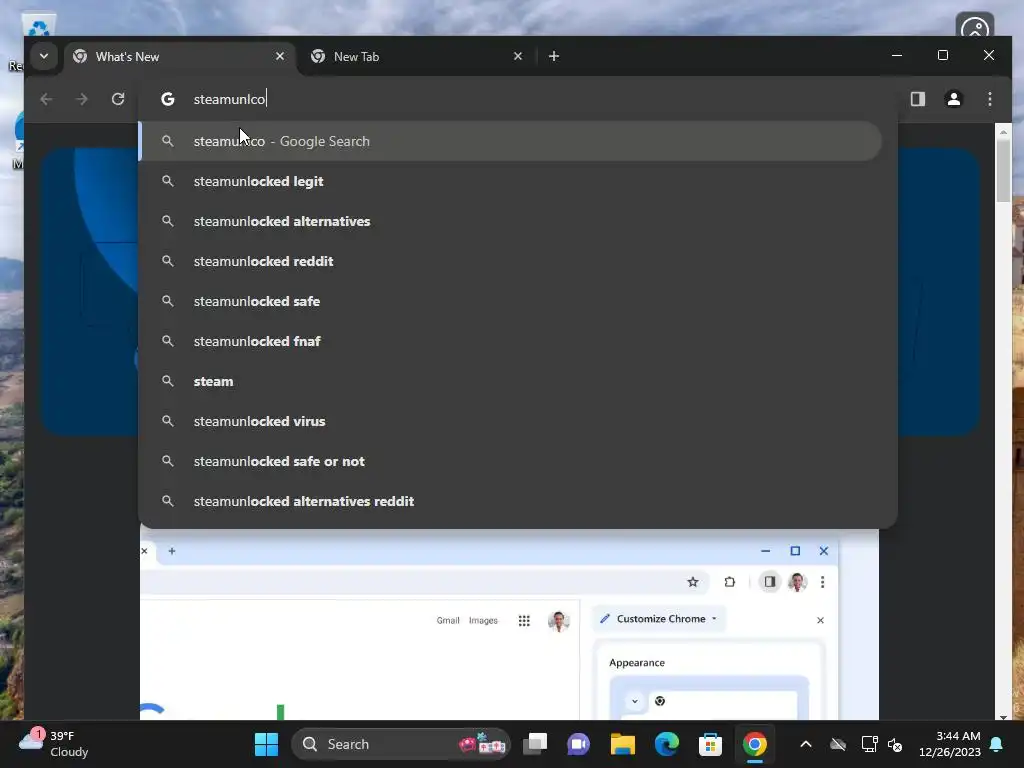Image resolution: width=1024 pixels, height=768 pixels.
Task: Click the page's vertical scrollbar thumb
Action: click(x=1003, y=170)
